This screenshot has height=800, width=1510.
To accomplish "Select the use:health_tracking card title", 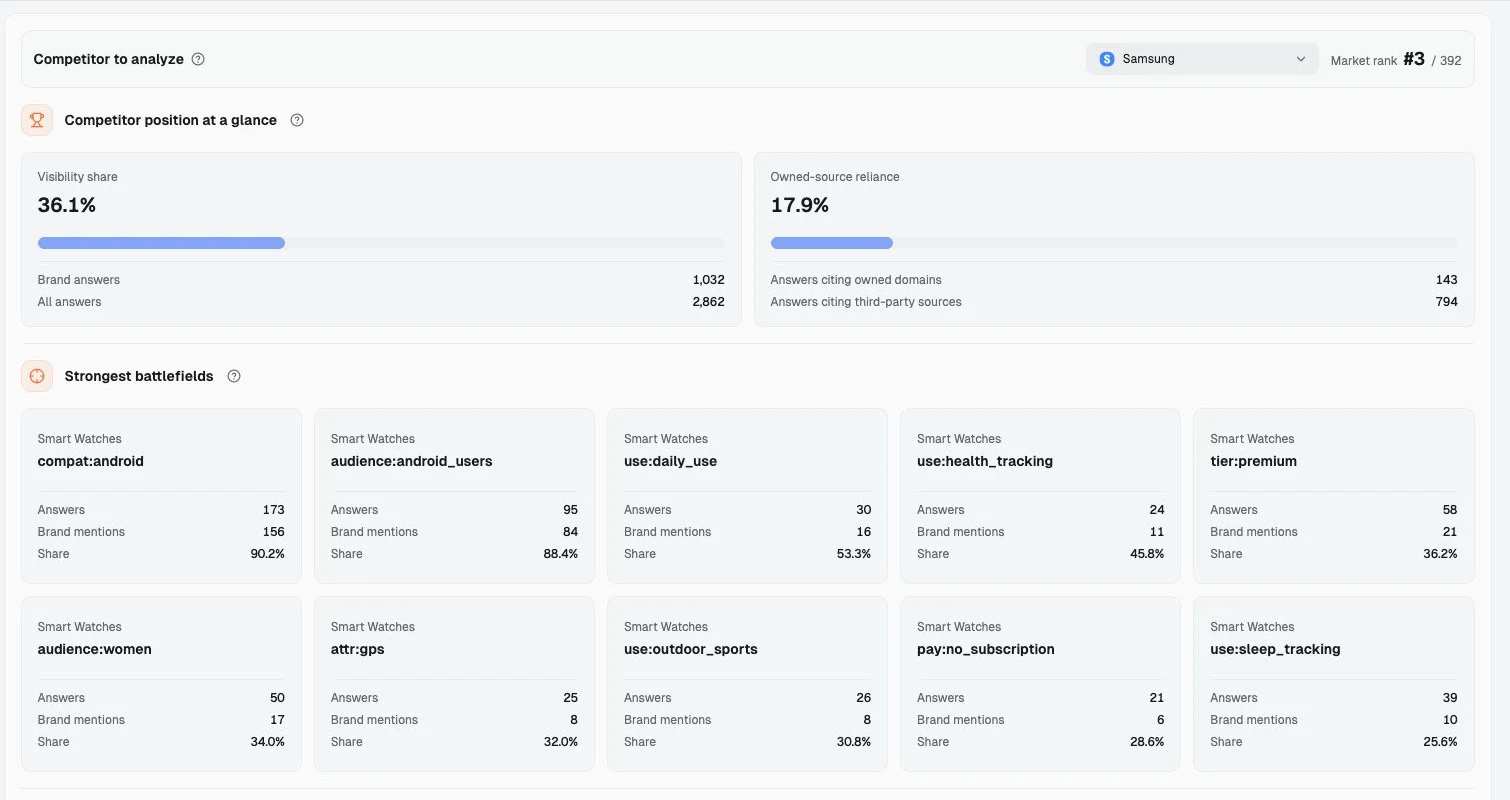I will pyautogui.click(x=985, y=461).
